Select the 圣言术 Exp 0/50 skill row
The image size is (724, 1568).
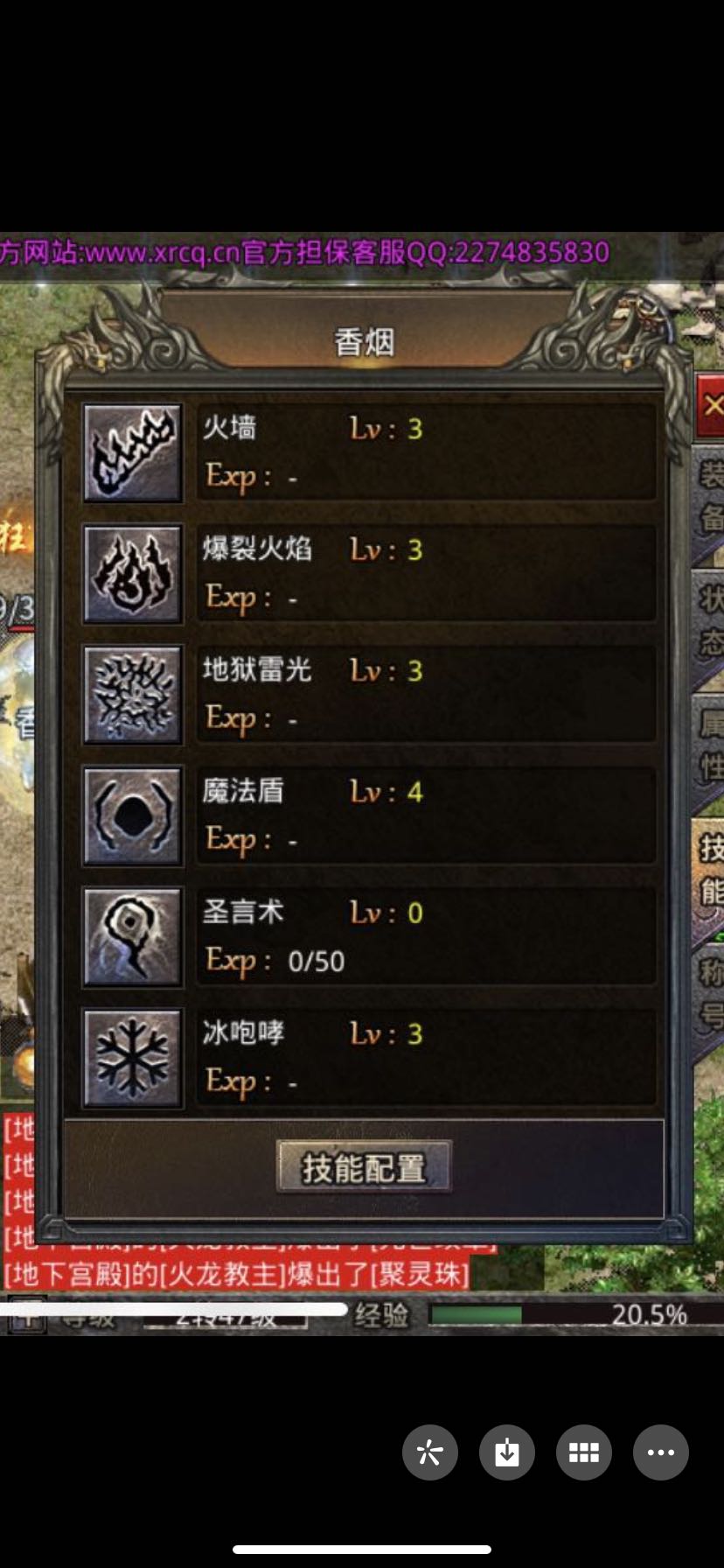click(x=427, y=936)
